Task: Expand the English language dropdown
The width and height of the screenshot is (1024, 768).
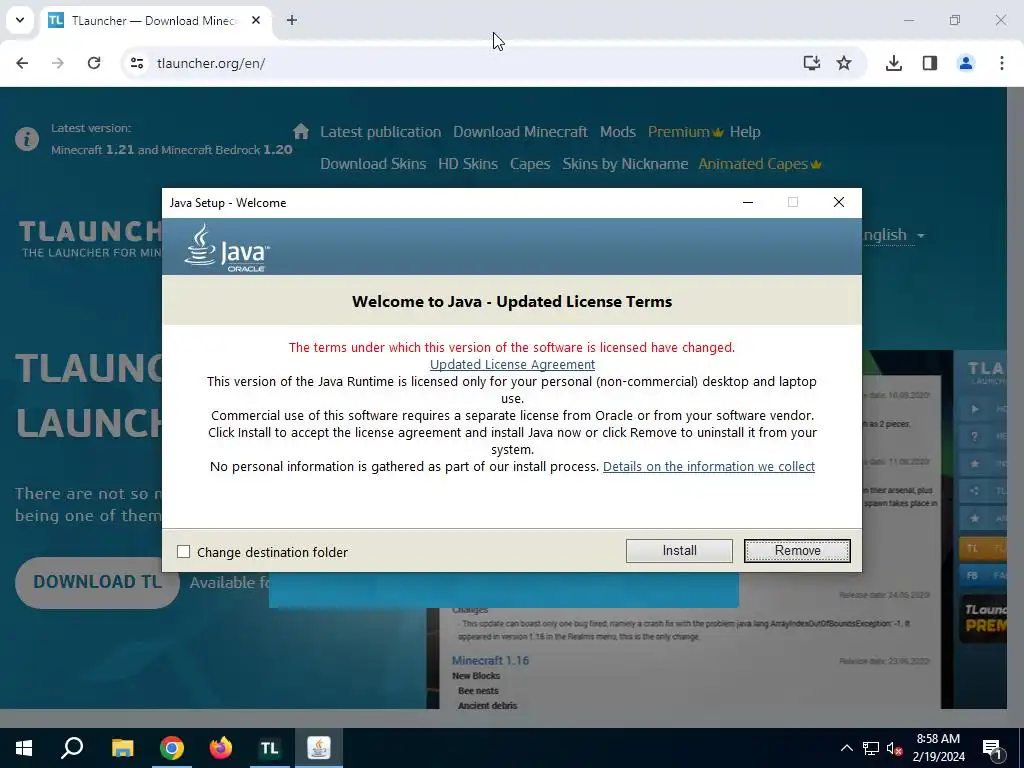Action: [x=893, y=235]
